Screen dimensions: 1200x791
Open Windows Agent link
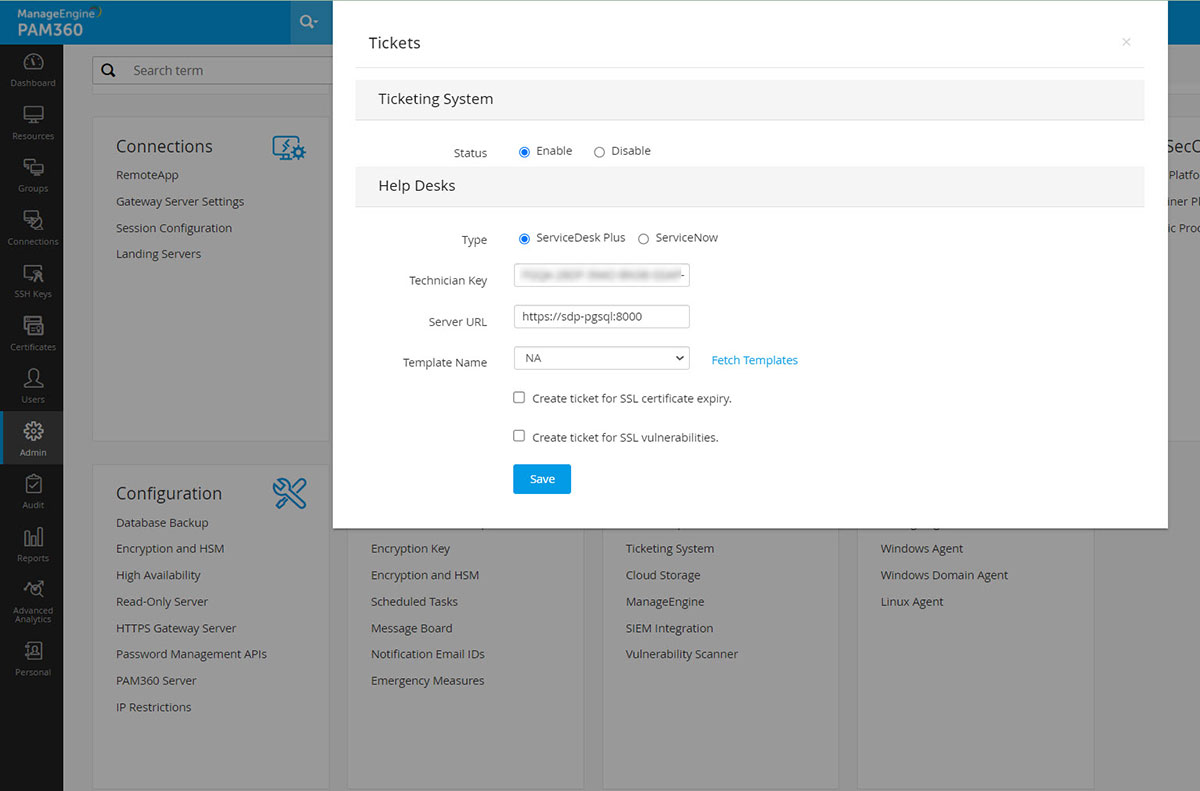coord(922,549)
